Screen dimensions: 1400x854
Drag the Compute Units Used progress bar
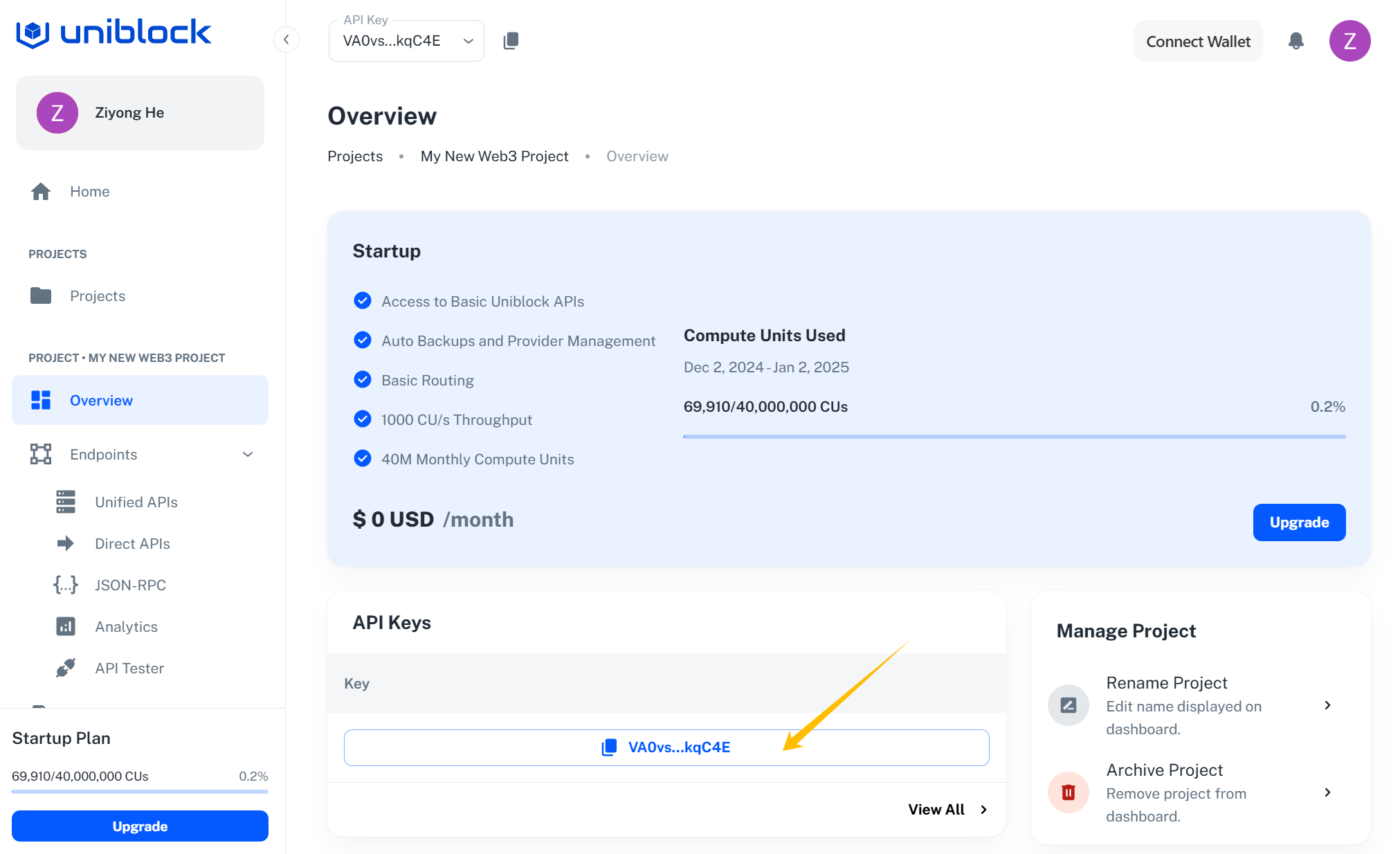(1014, 430)
